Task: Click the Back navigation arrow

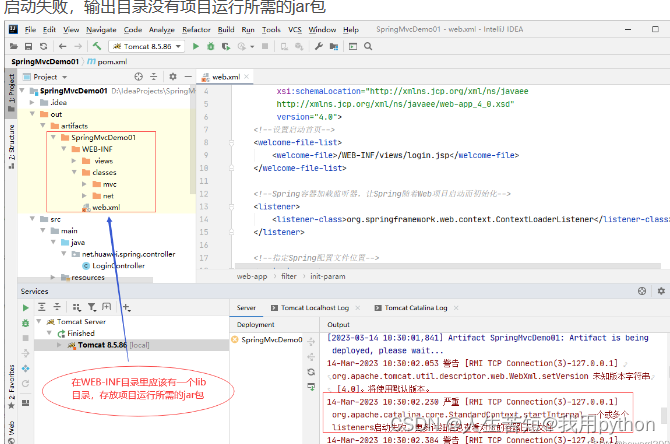Action: point(63,46)
